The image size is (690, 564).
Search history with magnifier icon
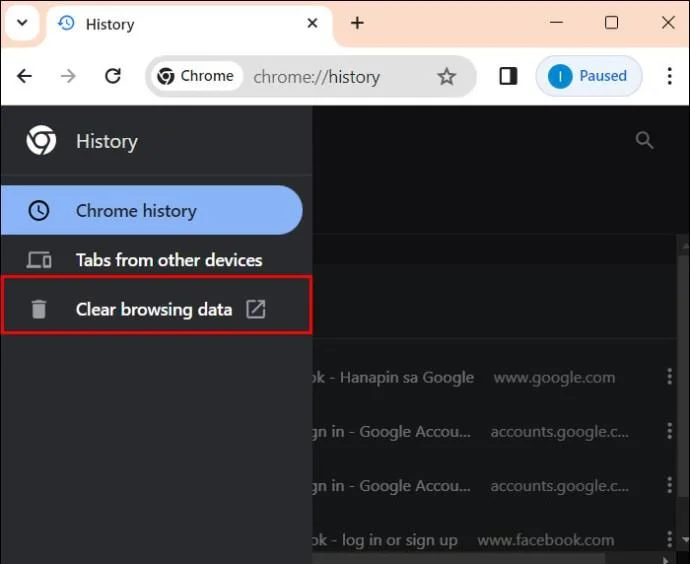point(644,140)
